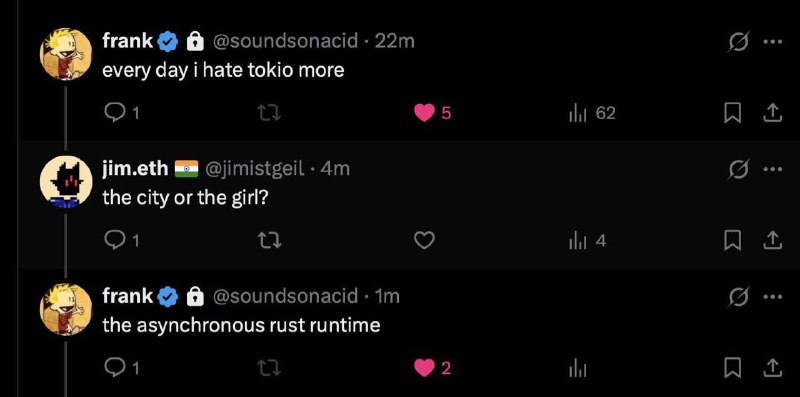Bookmark the "asynchronous rust runtime" tweet
This screenshot has height=397, width=800.
click(732, 368)
